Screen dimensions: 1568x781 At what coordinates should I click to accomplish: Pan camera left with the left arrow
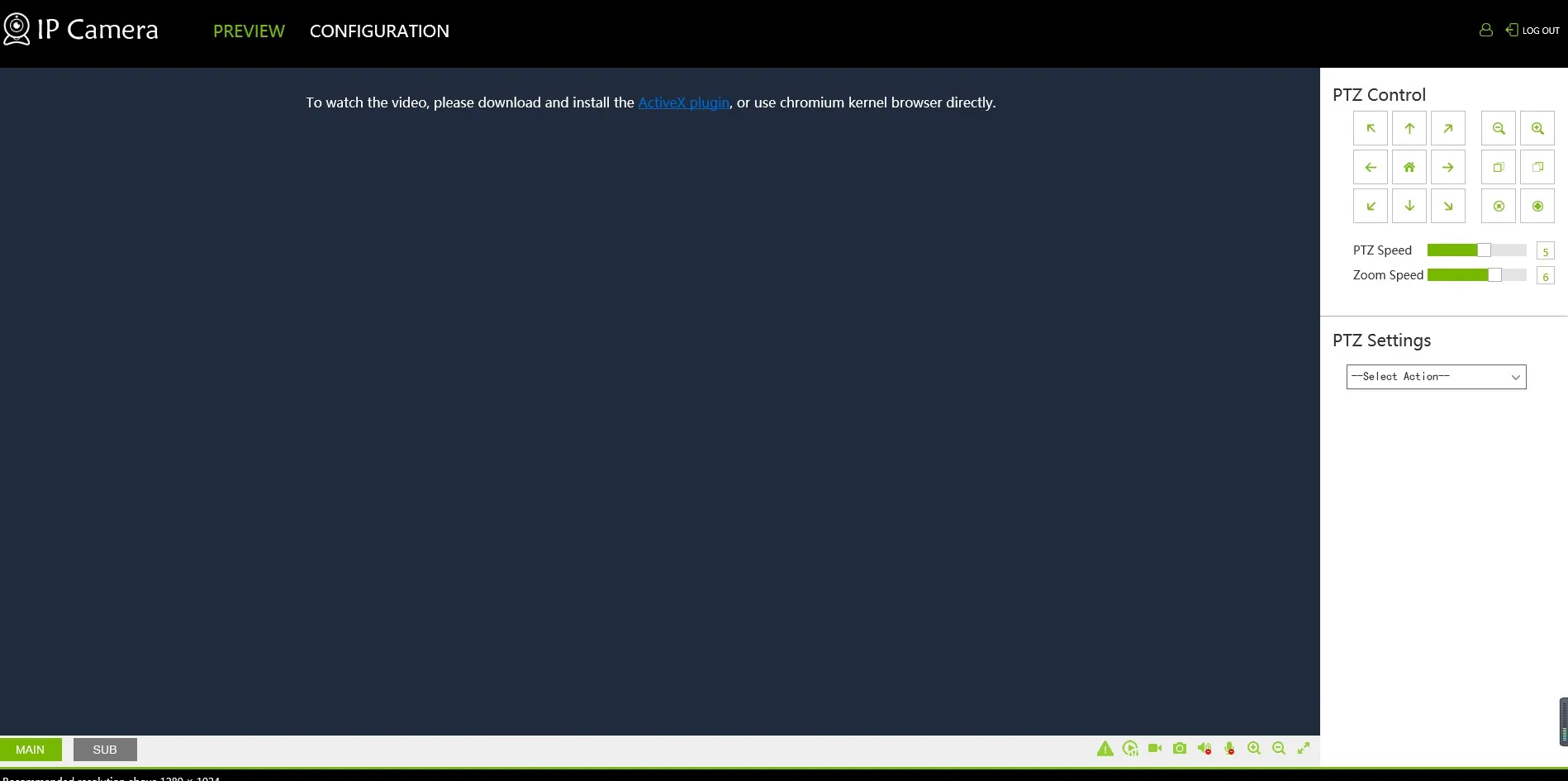[x=1371, y=167]
